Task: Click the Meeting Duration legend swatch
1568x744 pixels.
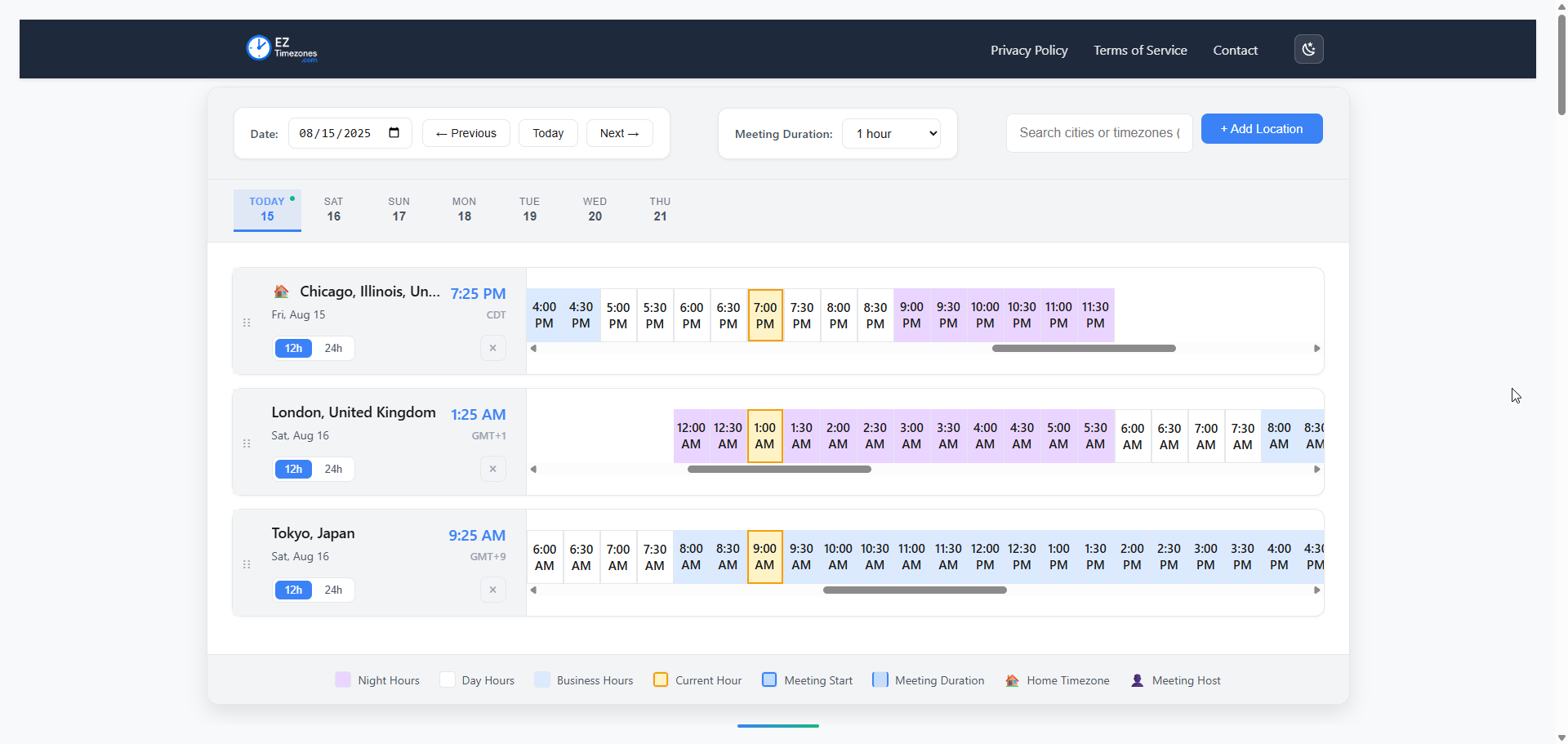Action: tap(880, 679)
